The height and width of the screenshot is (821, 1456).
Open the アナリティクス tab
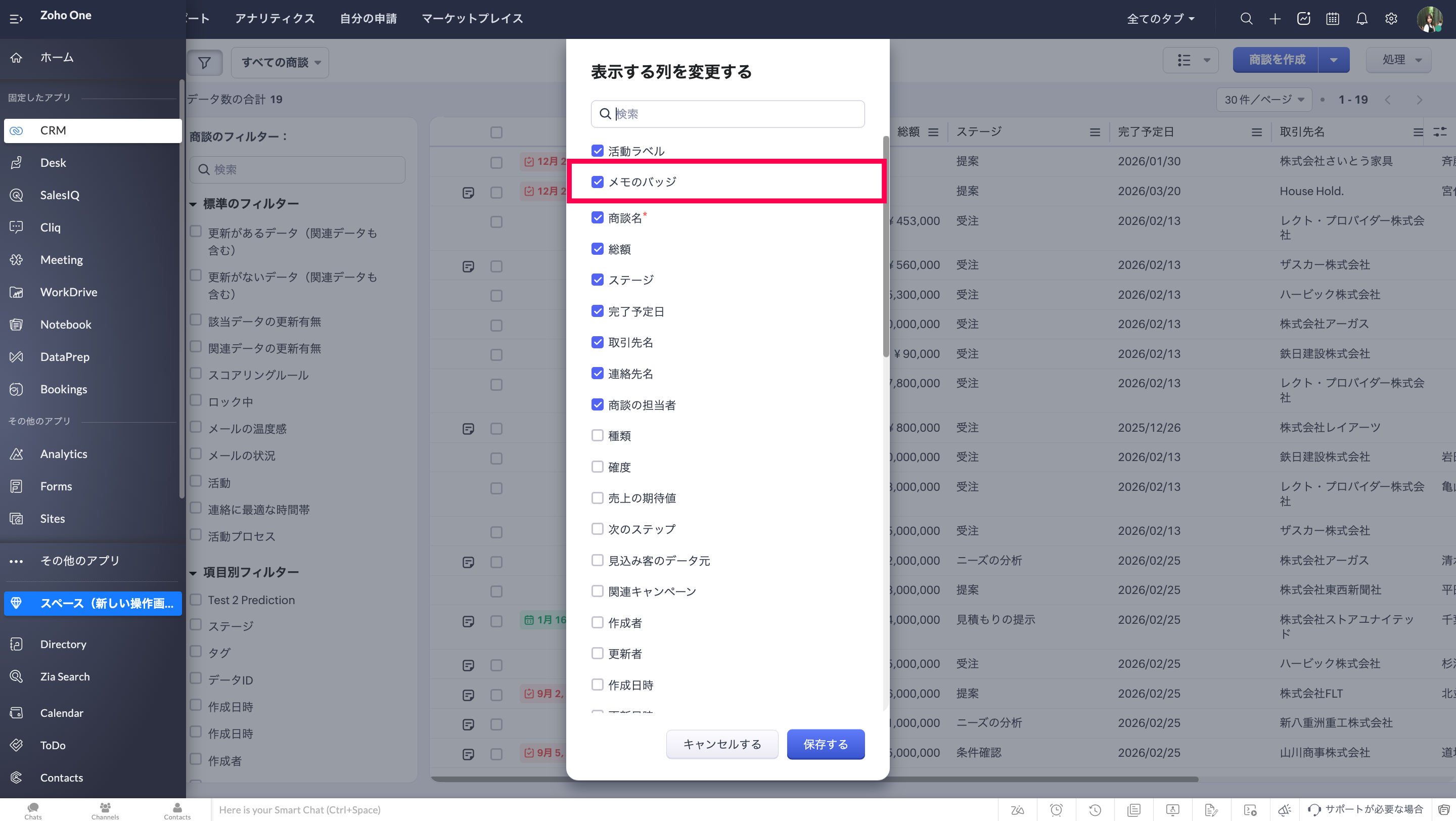[275, 19]
